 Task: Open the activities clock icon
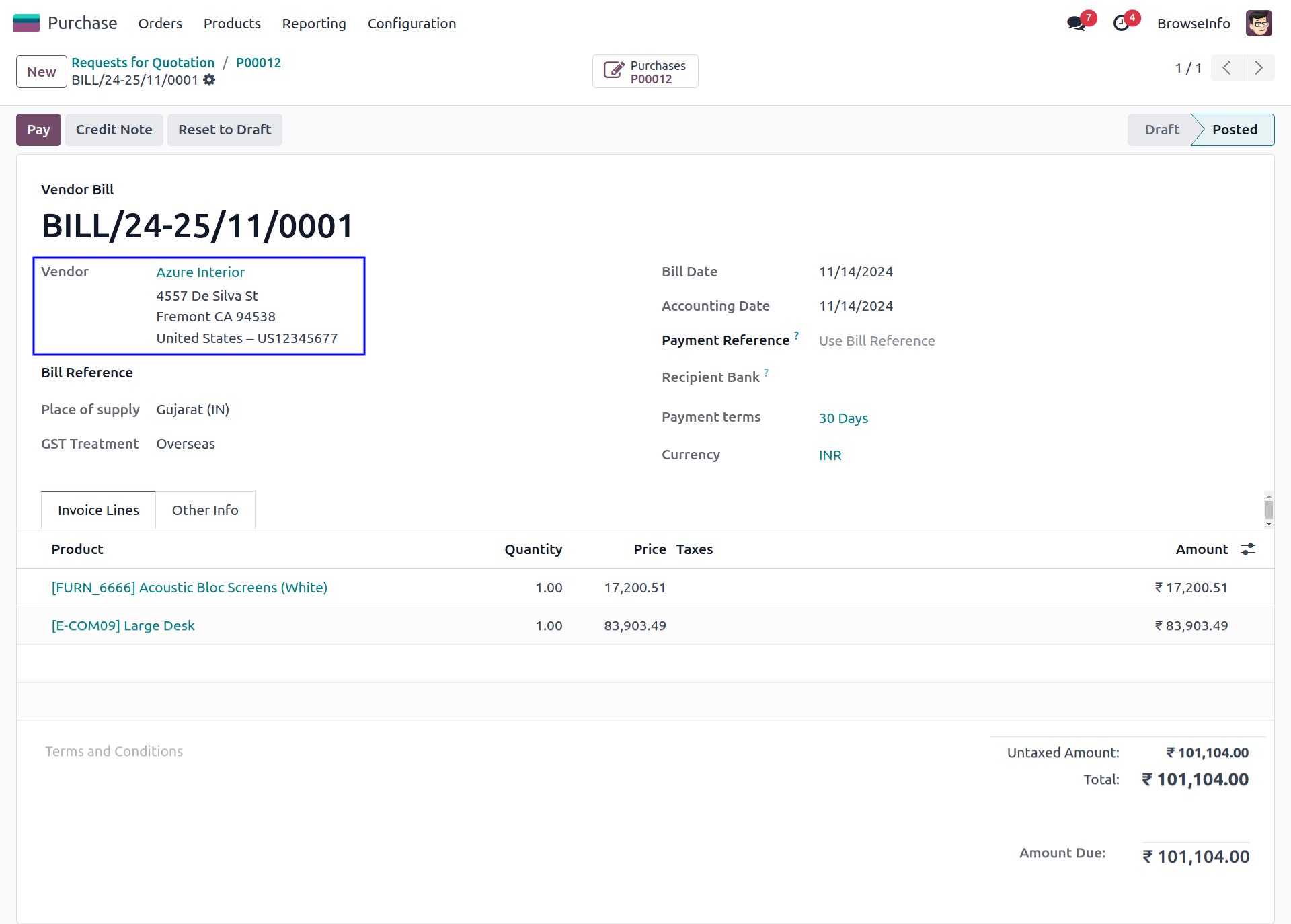1121,24
